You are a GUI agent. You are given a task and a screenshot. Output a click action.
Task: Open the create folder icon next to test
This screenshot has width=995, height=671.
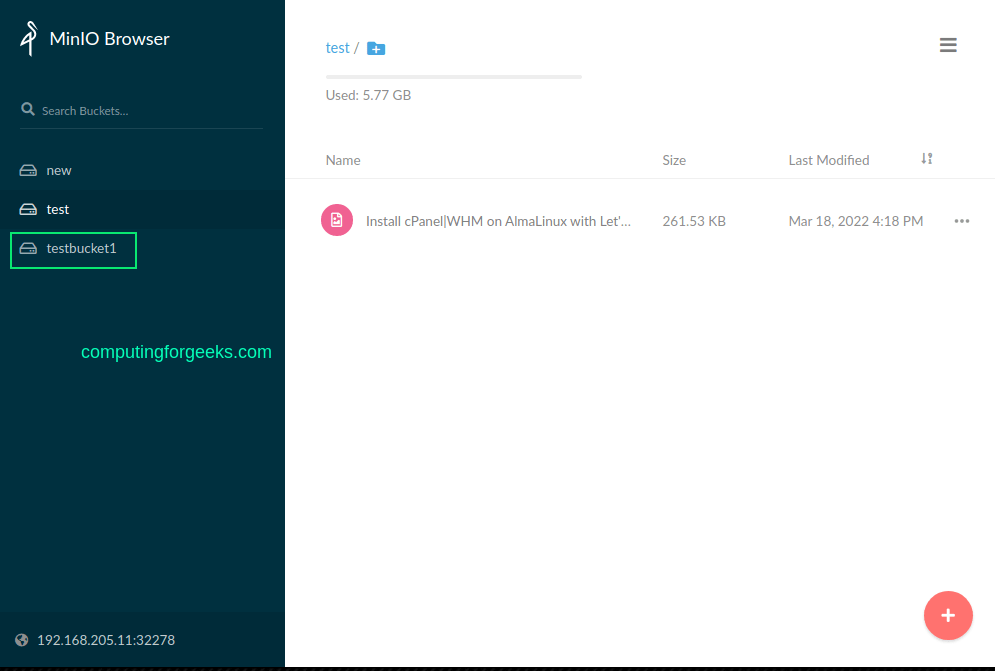click(x=376, y=47)
